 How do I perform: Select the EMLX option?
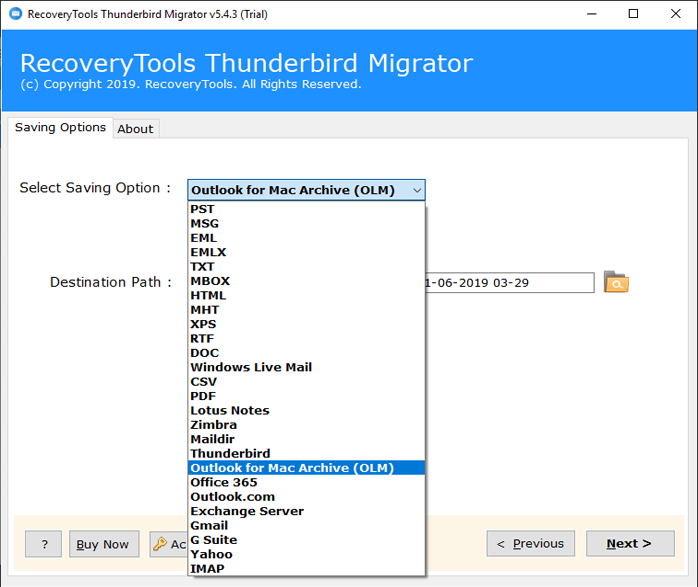point(306,252)
